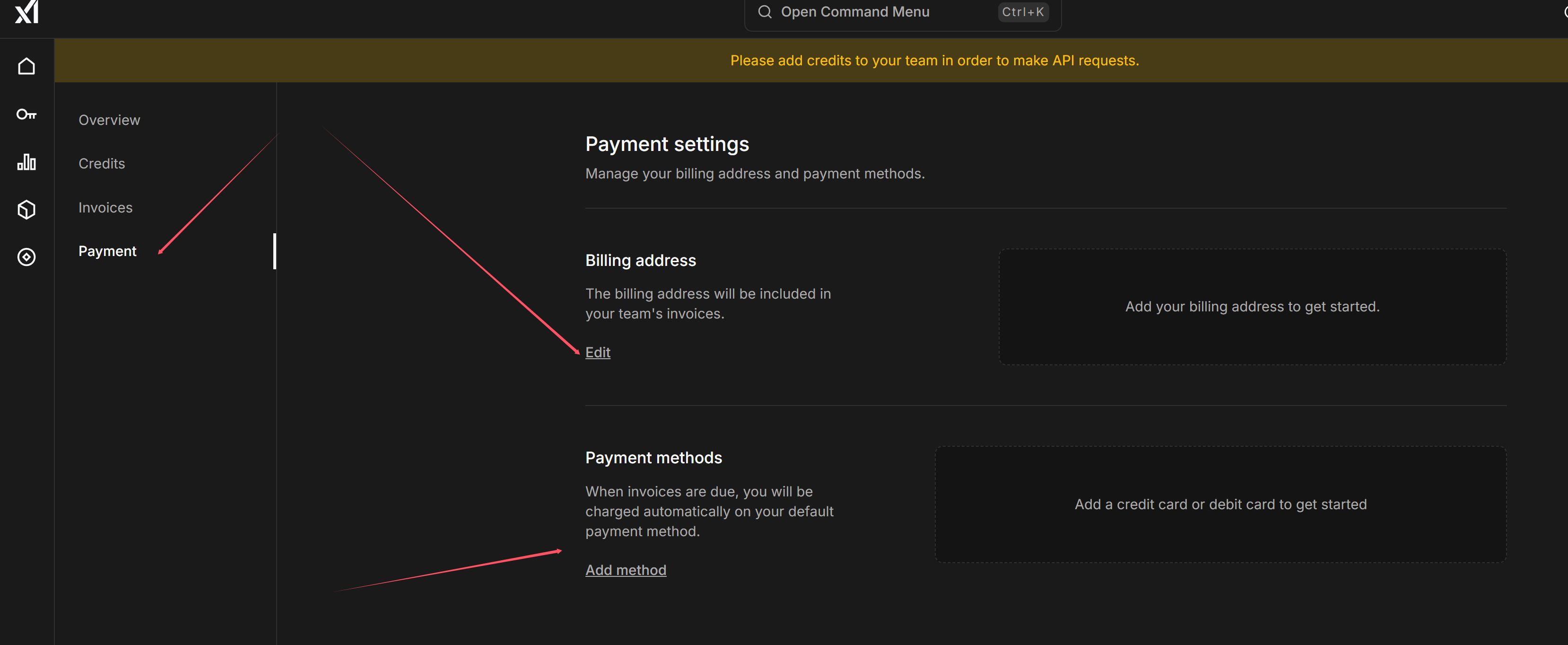Open the models cube sidebar icon
The height and width of the screenshot is (645, 1568).
click(26, 210)
